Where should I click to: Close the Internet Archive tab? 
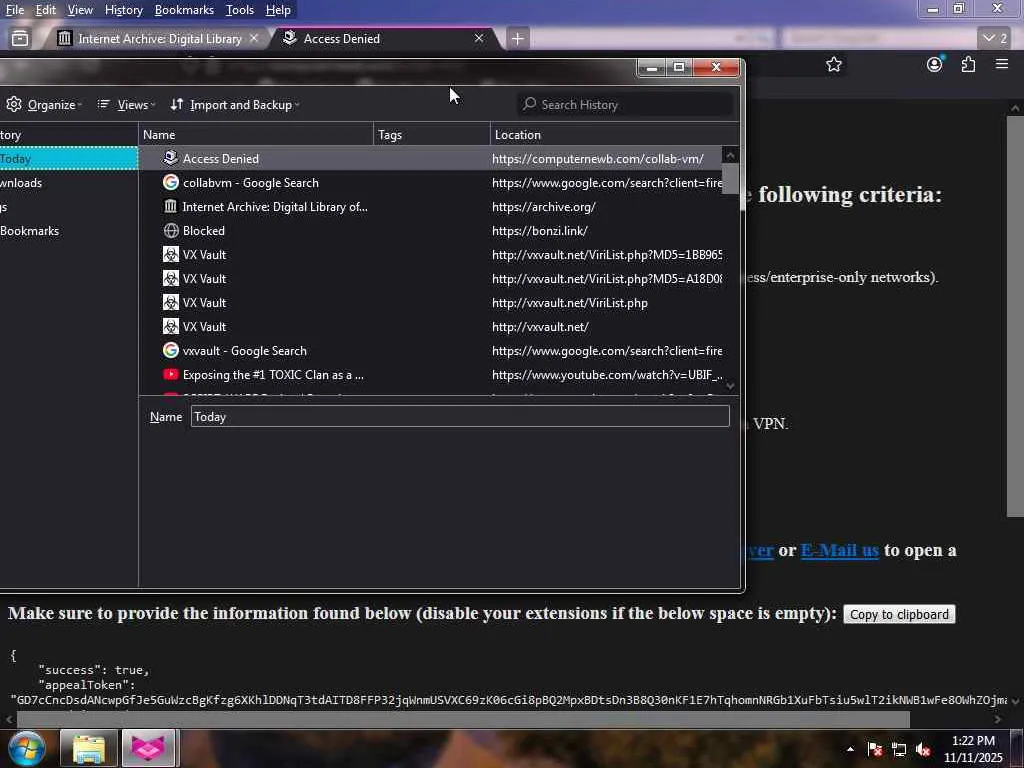click(254, 39)
